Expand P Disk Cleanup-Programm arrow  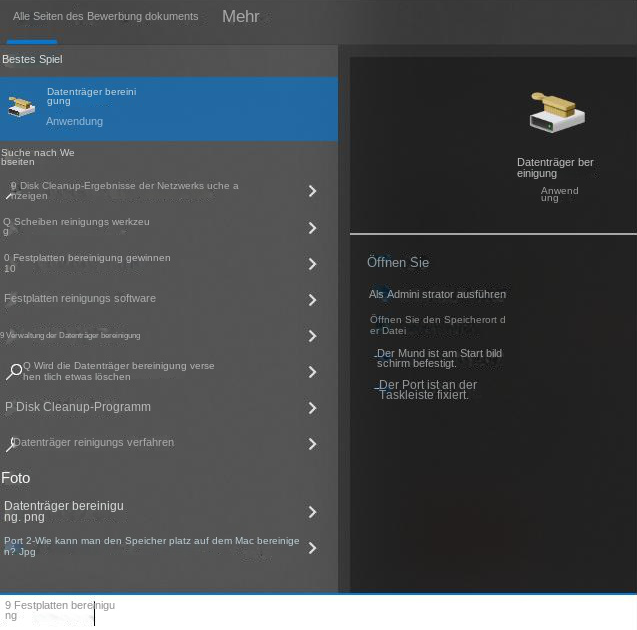tap(312, 408)
